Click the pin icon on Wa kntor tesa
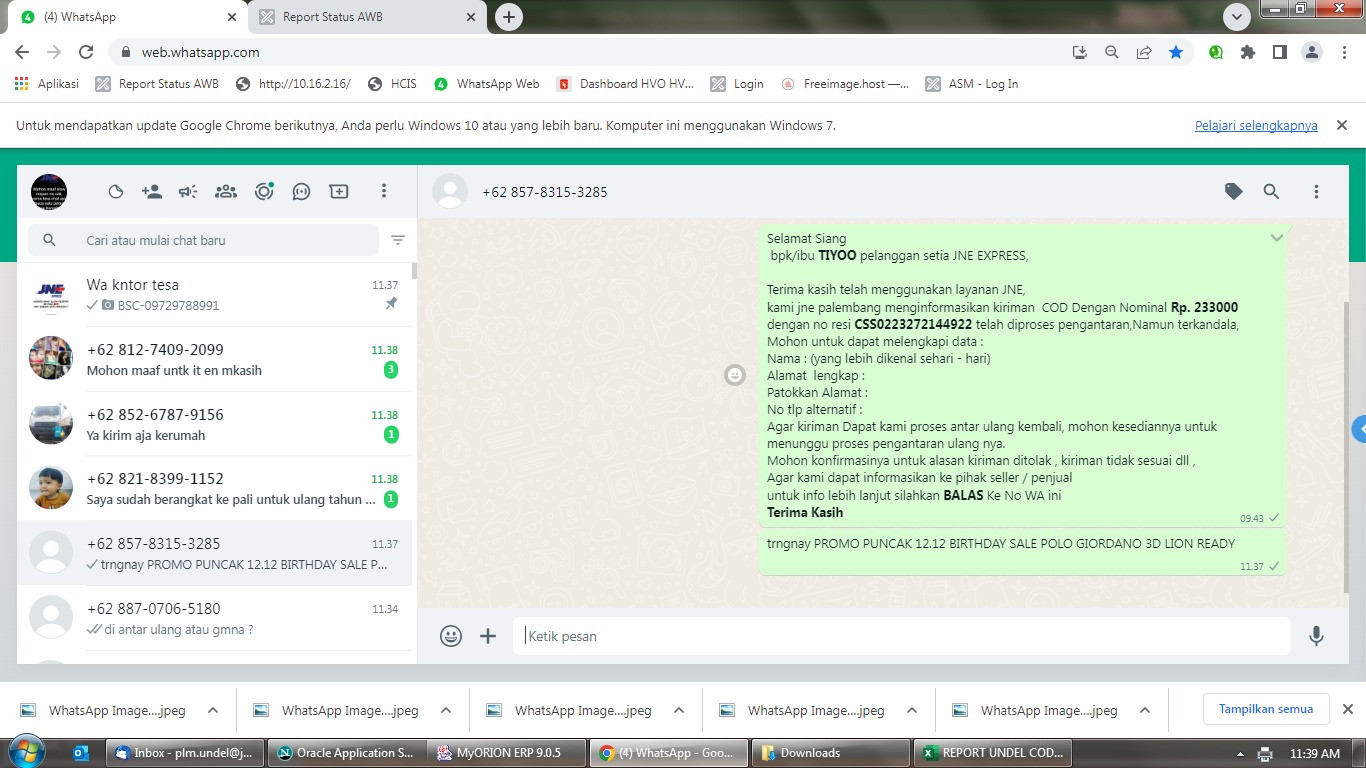This screenshot has width=1366, height=768. (x=391, y=304)
